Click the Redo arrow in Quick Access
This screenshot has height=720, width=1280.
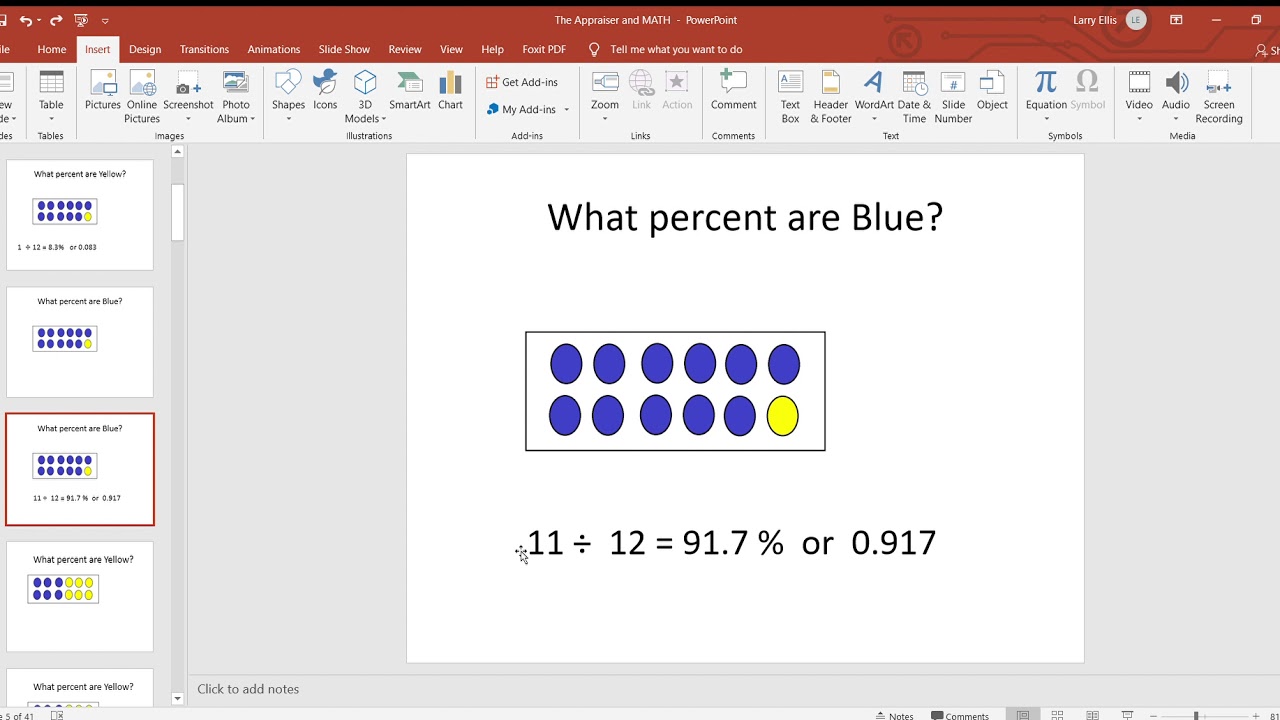(56, 20)
